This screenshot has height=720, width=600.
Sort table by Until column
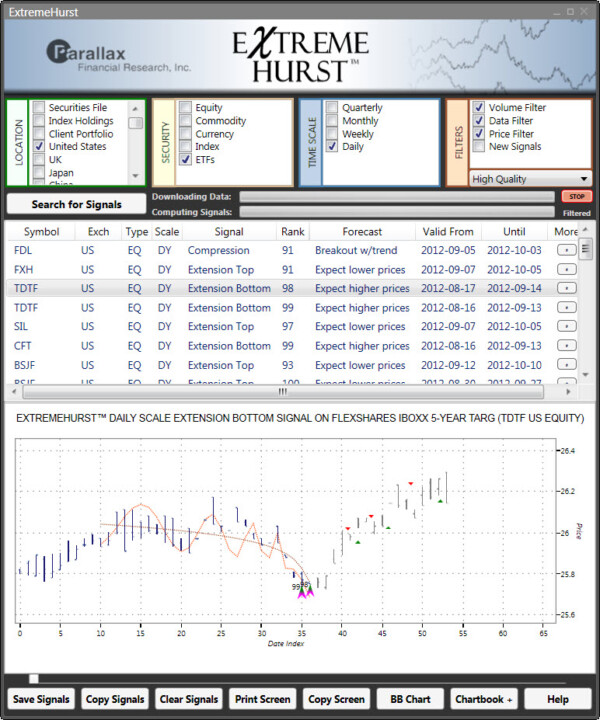(x=514, y=232)
